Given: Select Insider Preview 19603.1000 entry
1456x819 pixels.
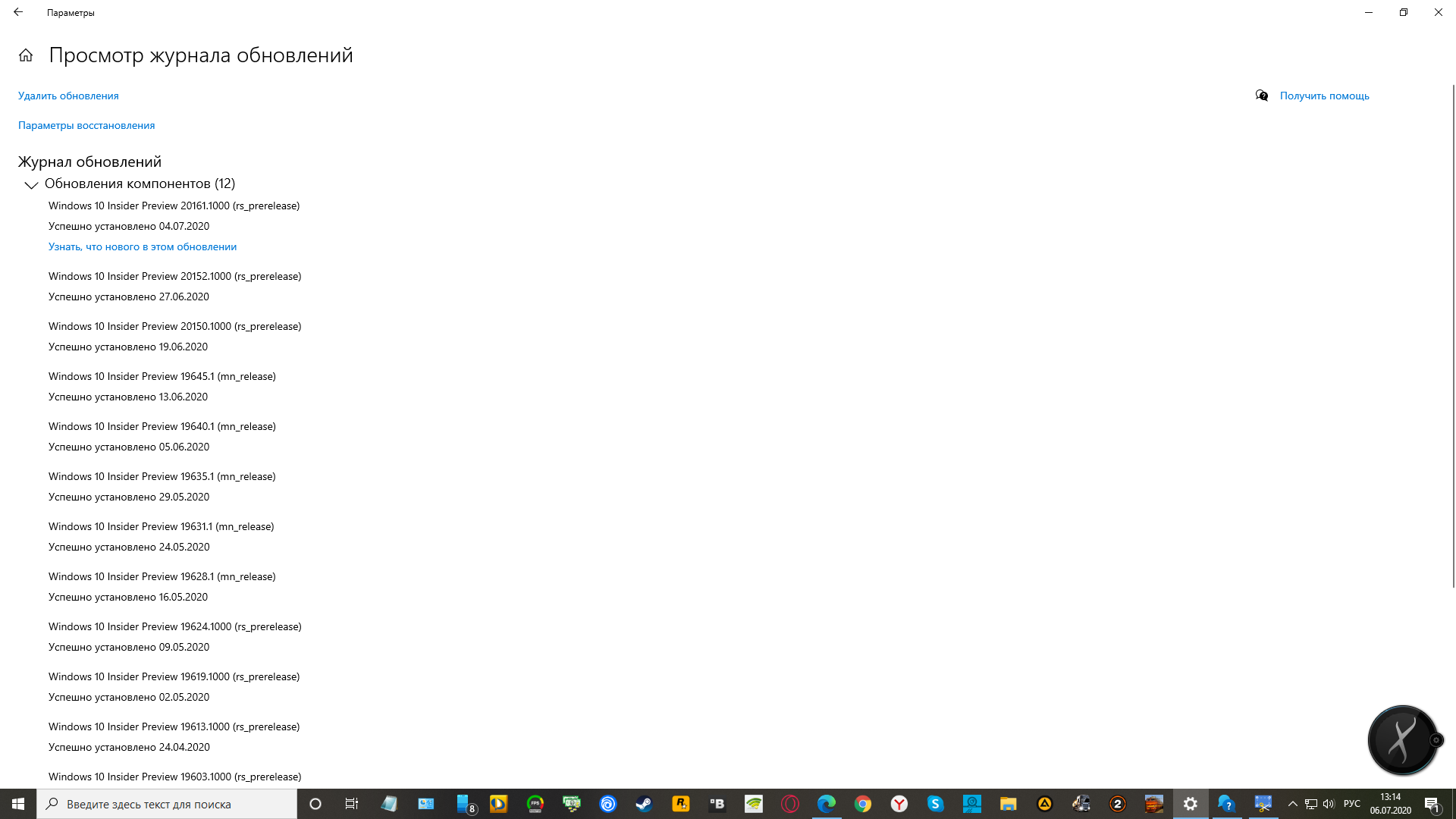Looking at the screenshot, I should [175, 777].
